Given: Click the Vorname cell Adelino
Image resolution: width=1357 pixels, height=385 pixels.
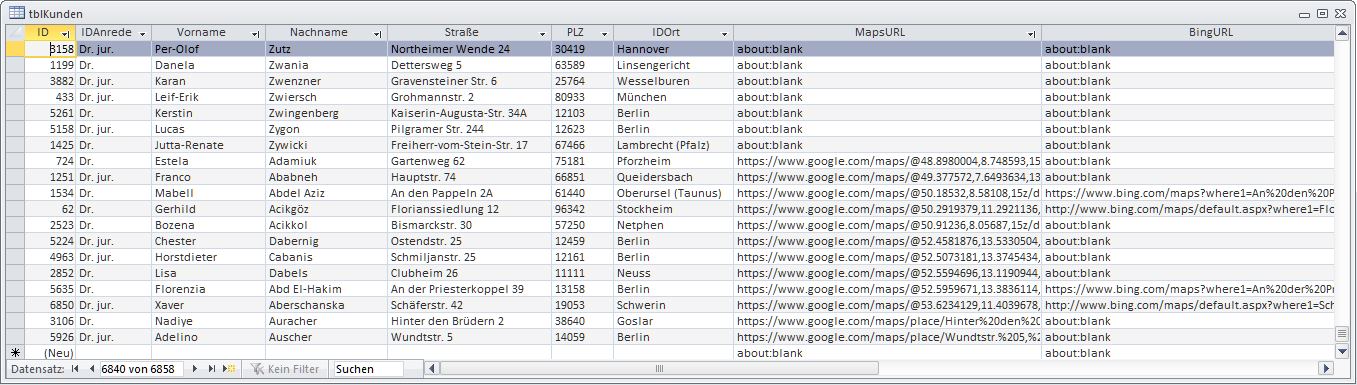Looking at the screenshot, I should click(208, 337).
